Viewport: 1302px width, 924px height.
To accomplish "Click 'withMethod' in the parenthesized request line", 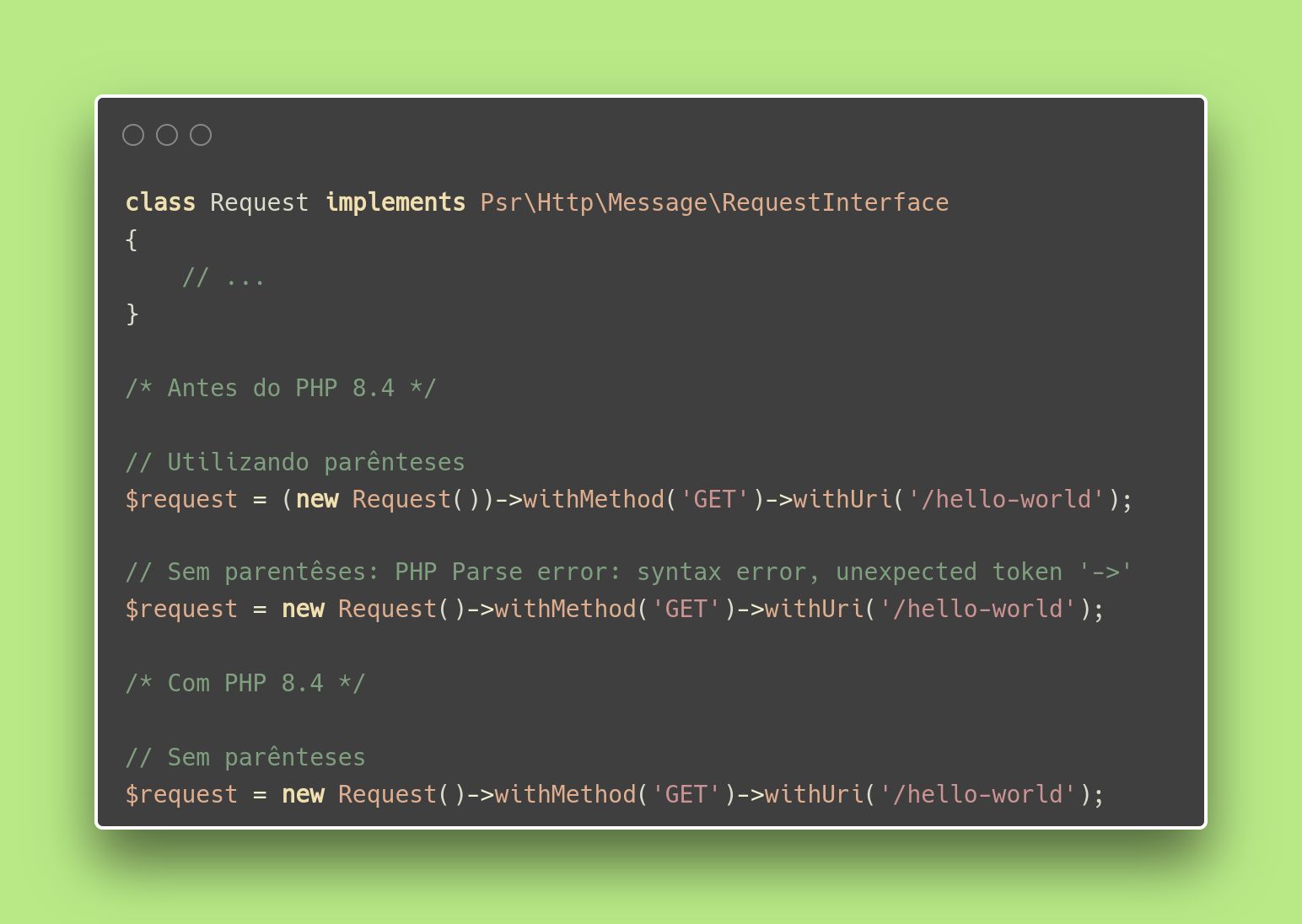I will click(x=594, y=499).
